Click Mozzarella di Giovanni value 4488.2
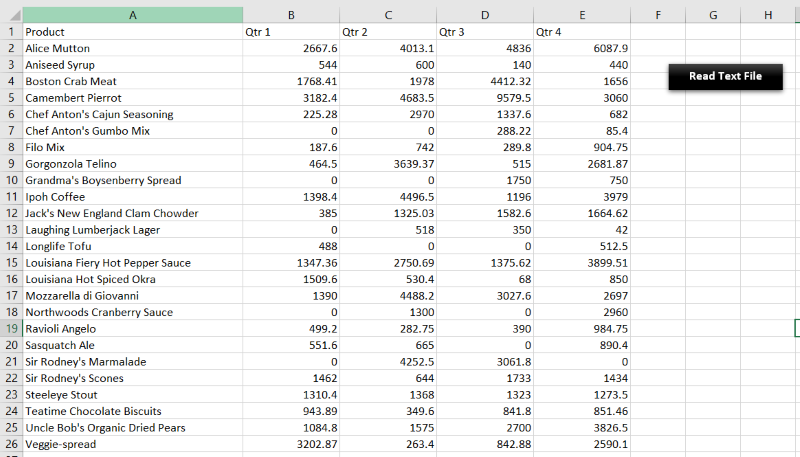The image size is (800, 457). click(x=388, y=296)
